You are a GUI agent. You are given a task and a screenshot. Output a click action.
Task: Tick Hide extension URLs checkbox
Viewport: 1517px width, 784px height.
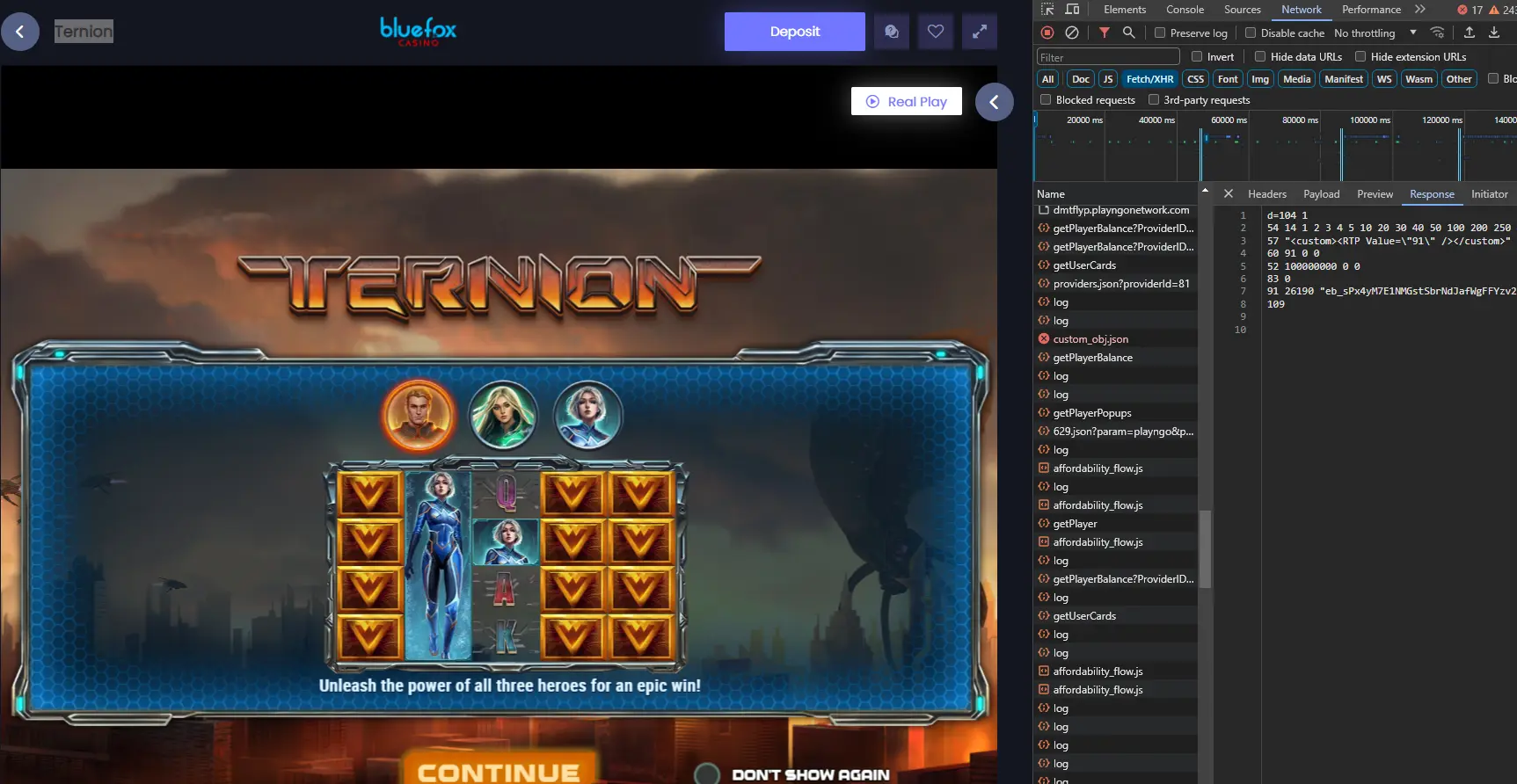pyautogui.click(x=1360, y=56)
